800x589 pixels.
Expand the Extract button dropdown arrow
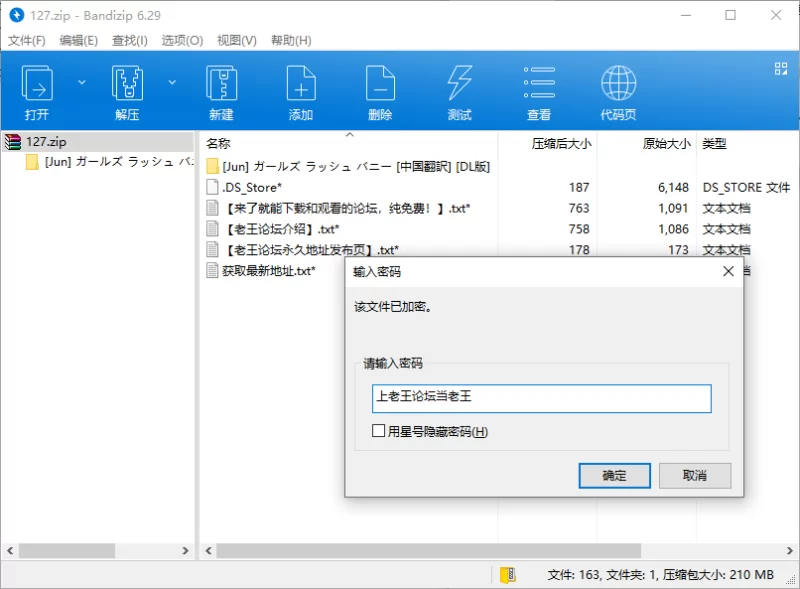(172, 82)
